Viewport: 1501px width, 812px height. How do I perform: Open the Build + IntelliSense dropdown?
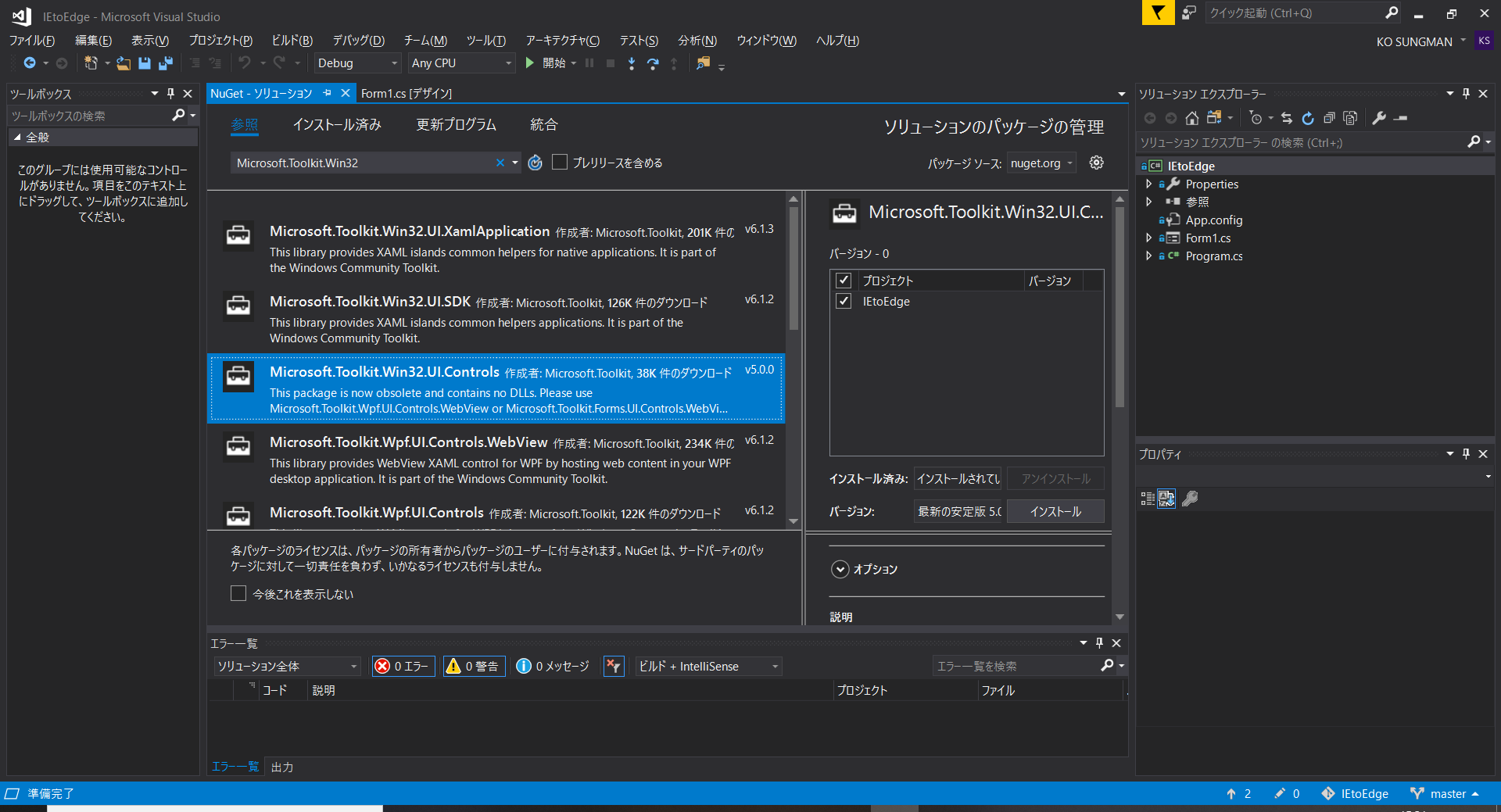point(708,666)
